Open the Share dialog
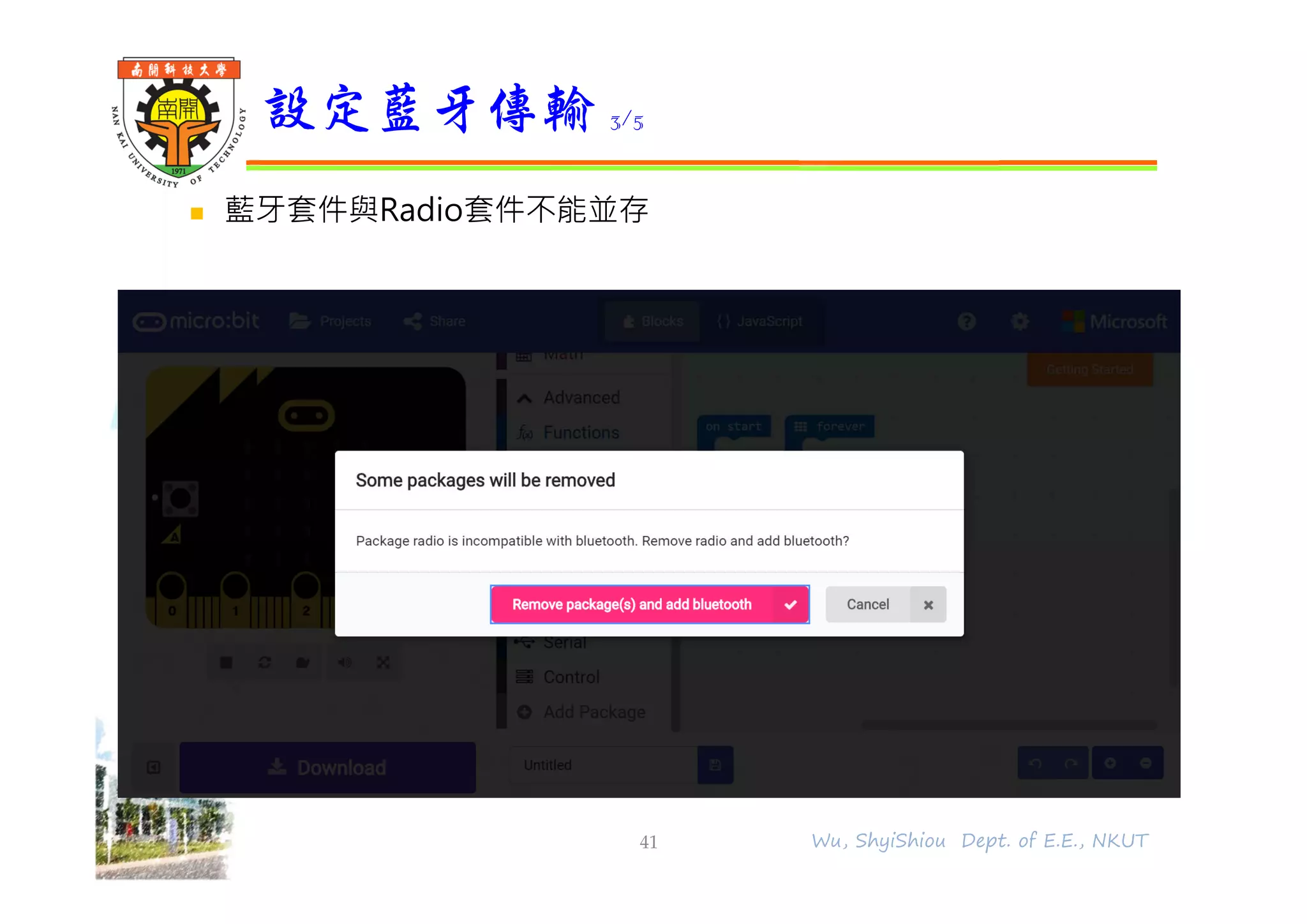The width and height of the screenshot is (1307, 924). click(x=435, y=321)
